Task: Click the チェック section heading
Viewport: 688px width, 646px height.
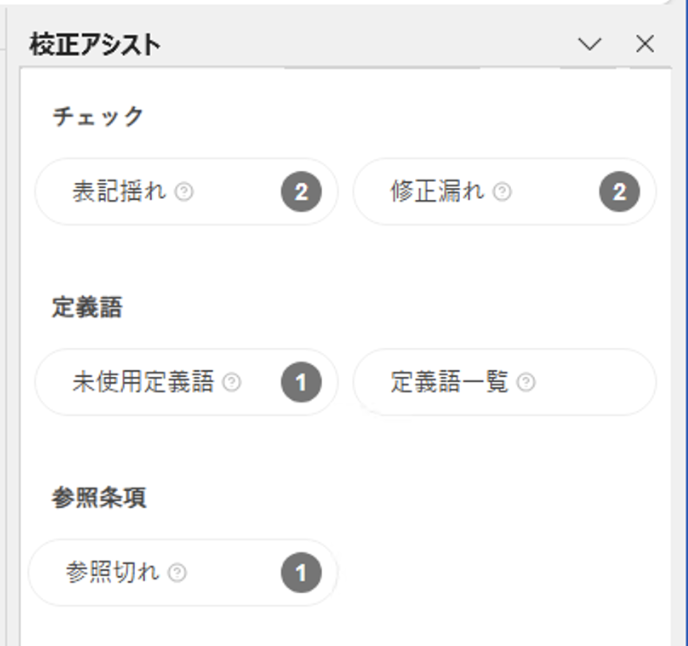Action: 98,117
